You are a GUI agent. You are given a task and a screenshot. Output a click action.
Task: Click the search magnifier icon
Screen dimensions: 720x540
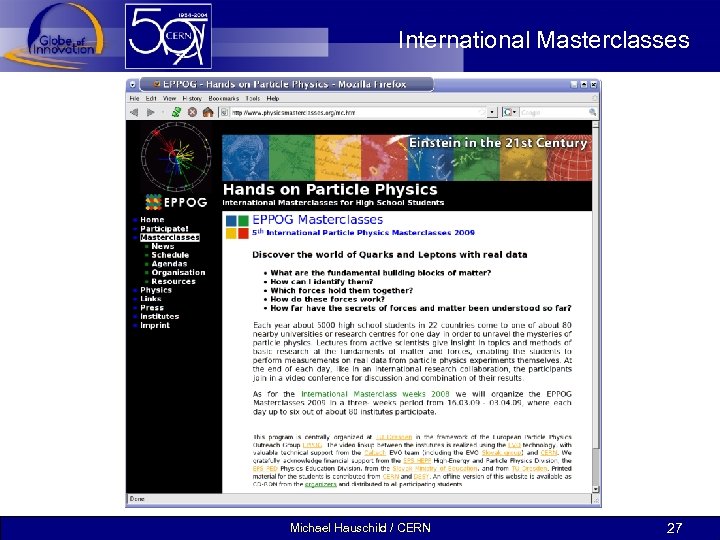point(592,112)
